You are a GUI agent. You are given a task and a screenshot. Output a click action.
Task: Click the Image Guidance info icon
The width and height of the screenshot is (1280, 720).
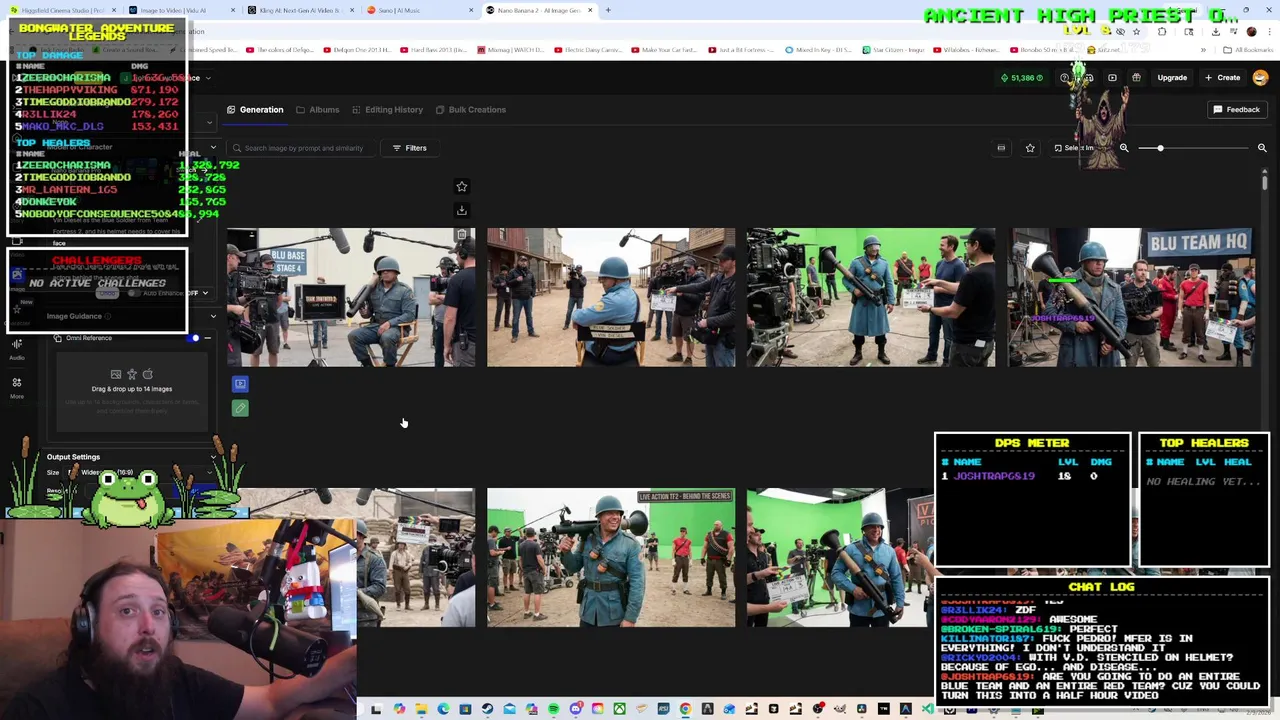click(108, 316)
